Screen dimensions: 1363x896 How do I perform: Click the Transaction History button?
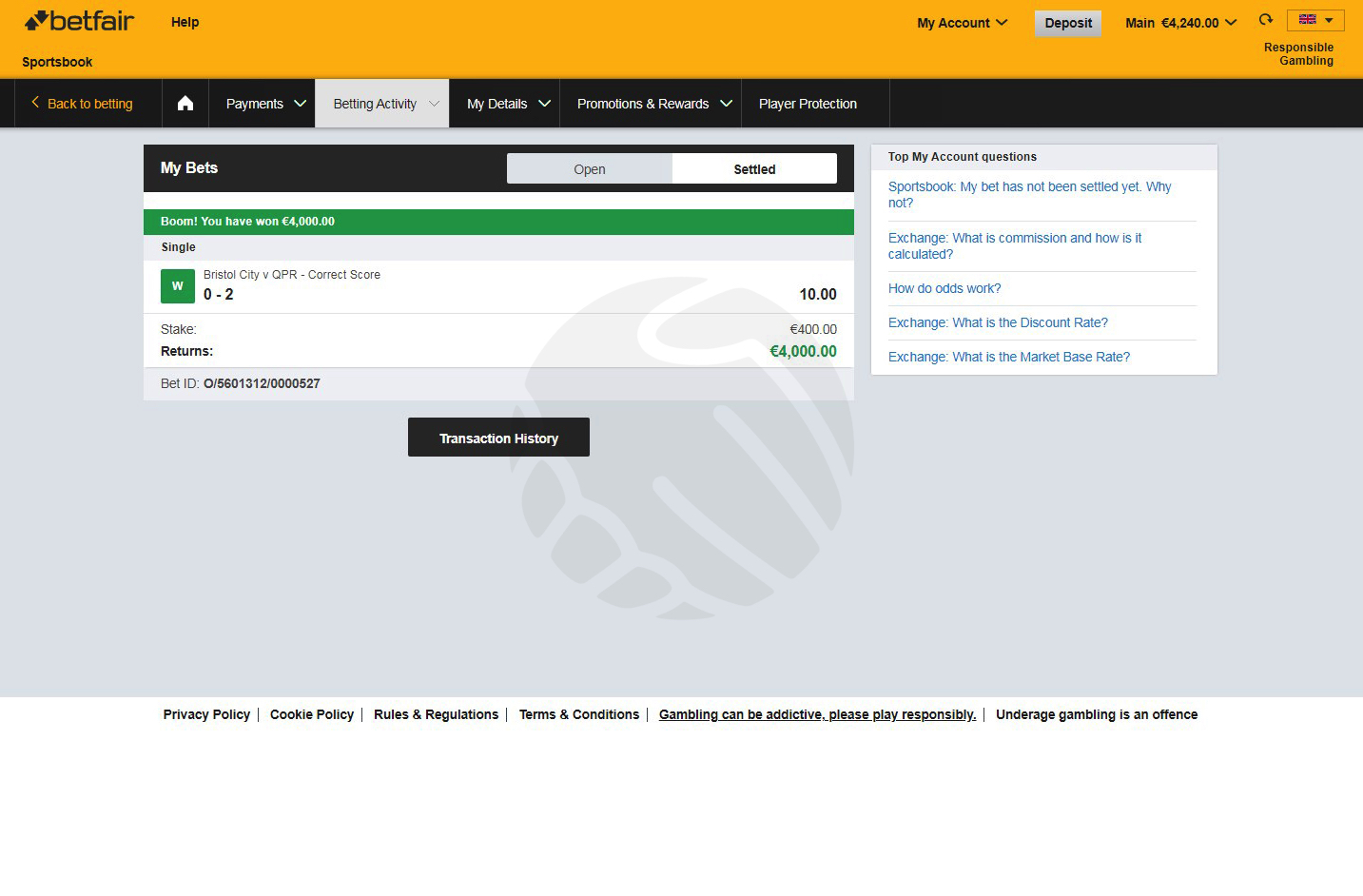pos(498,438)
